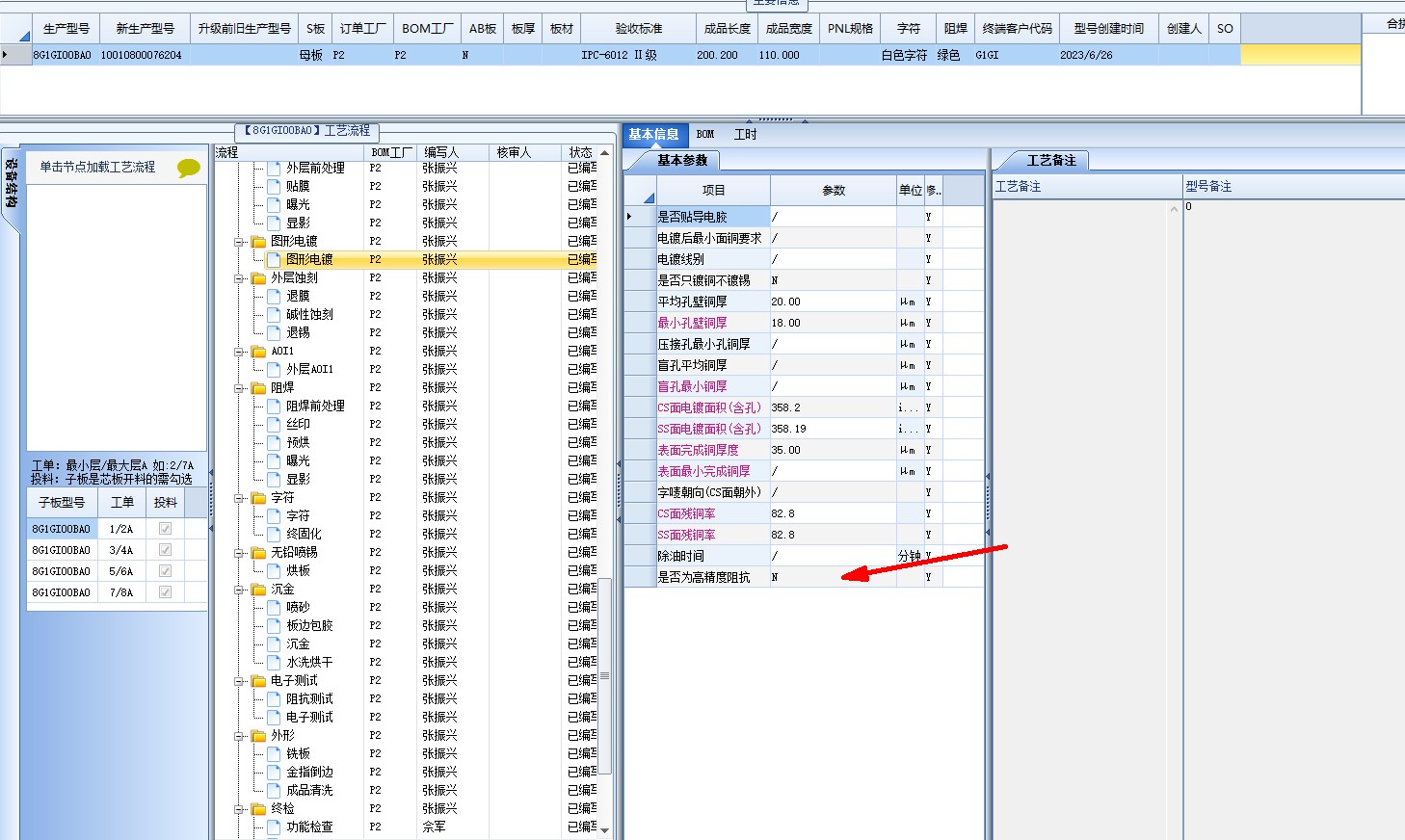Click the document icon of 预烘 step
The width and height of the screenshot is (1405, 840).
pyautogui.click(x=274, y=442)
